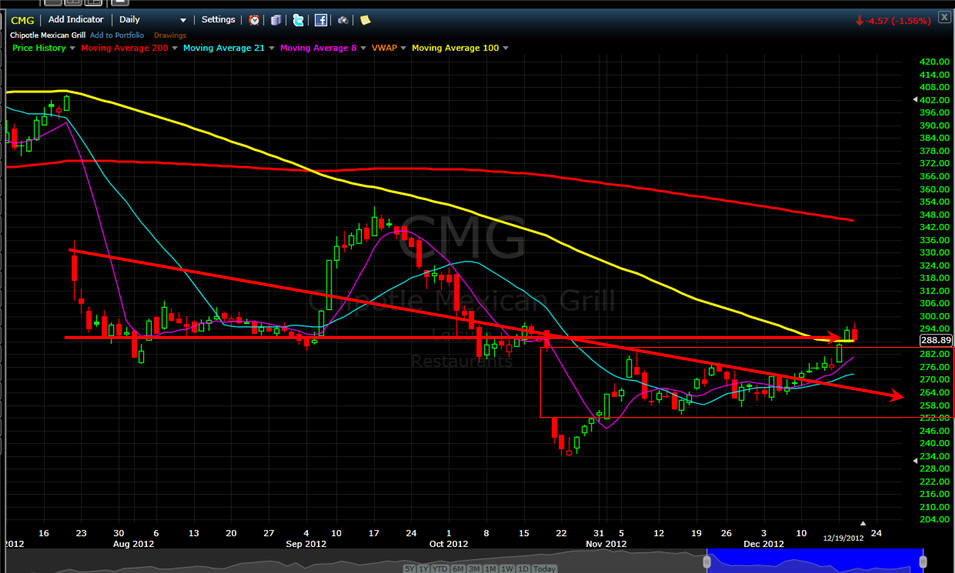Expand the VWAP indicator menu
This screenshot has height=573, width=955.
[x=402, y=48]
